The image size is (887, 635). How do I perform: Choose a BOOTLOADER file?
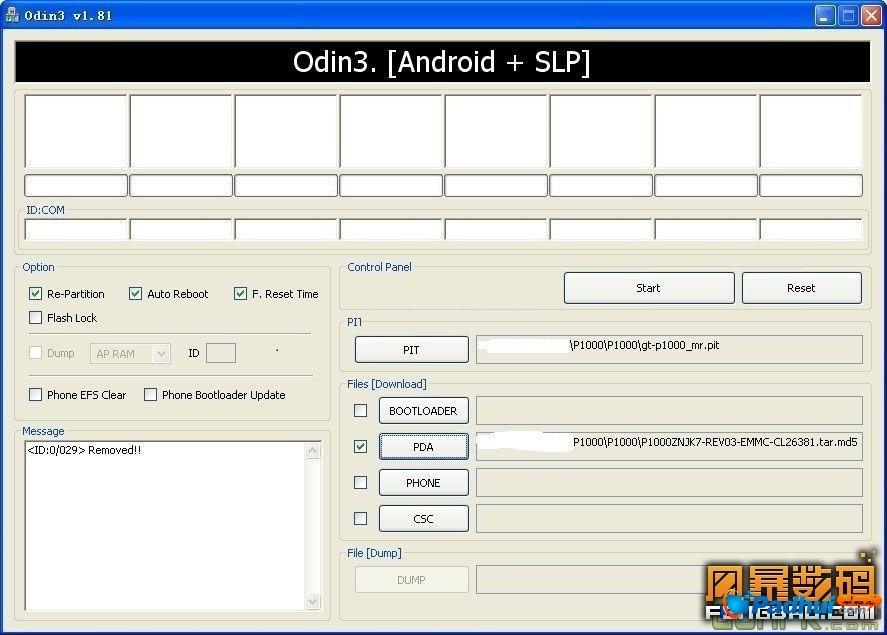point(424,411)
